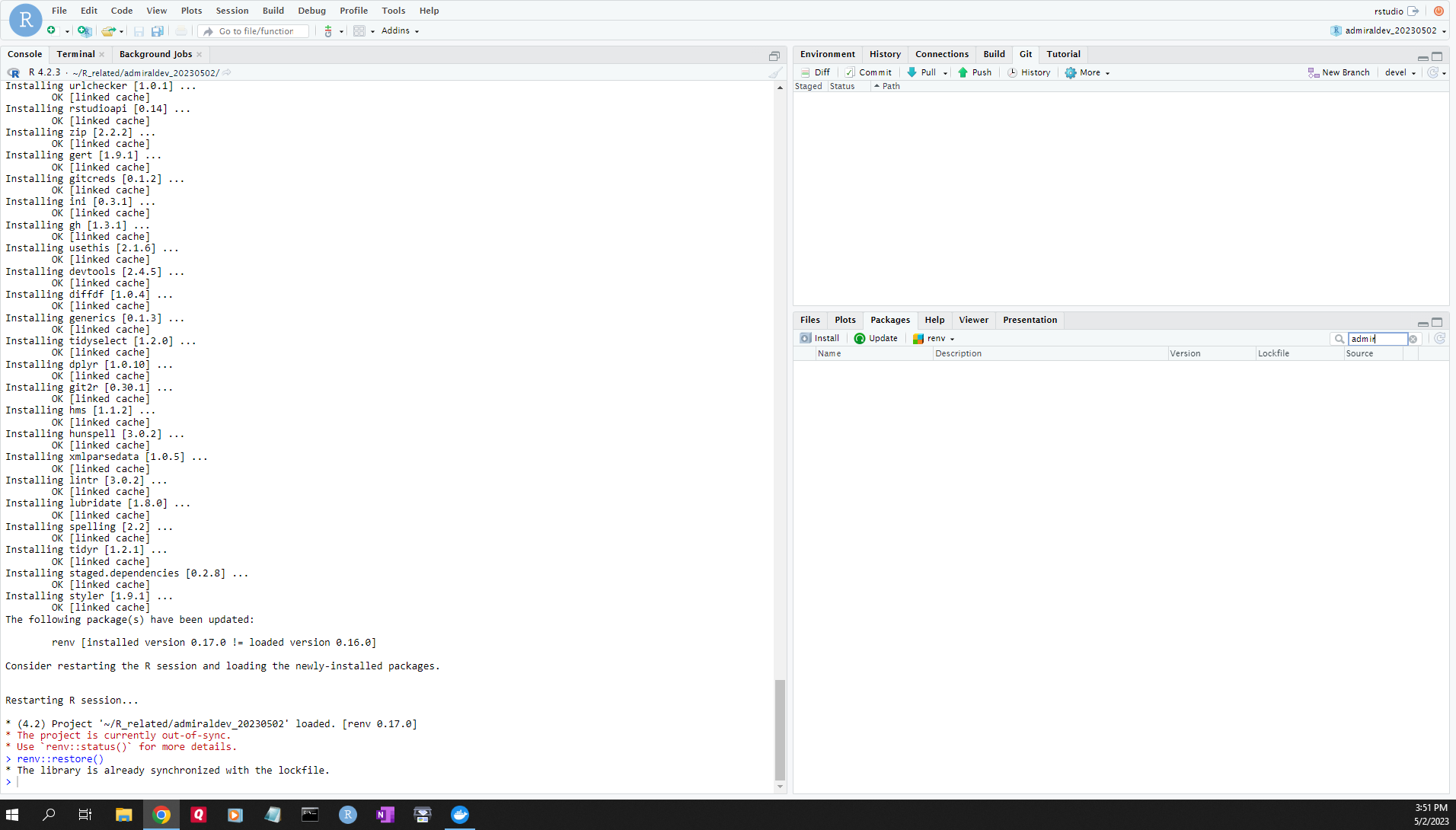Open an existing file with the folder icon

(x=108, y=31)
